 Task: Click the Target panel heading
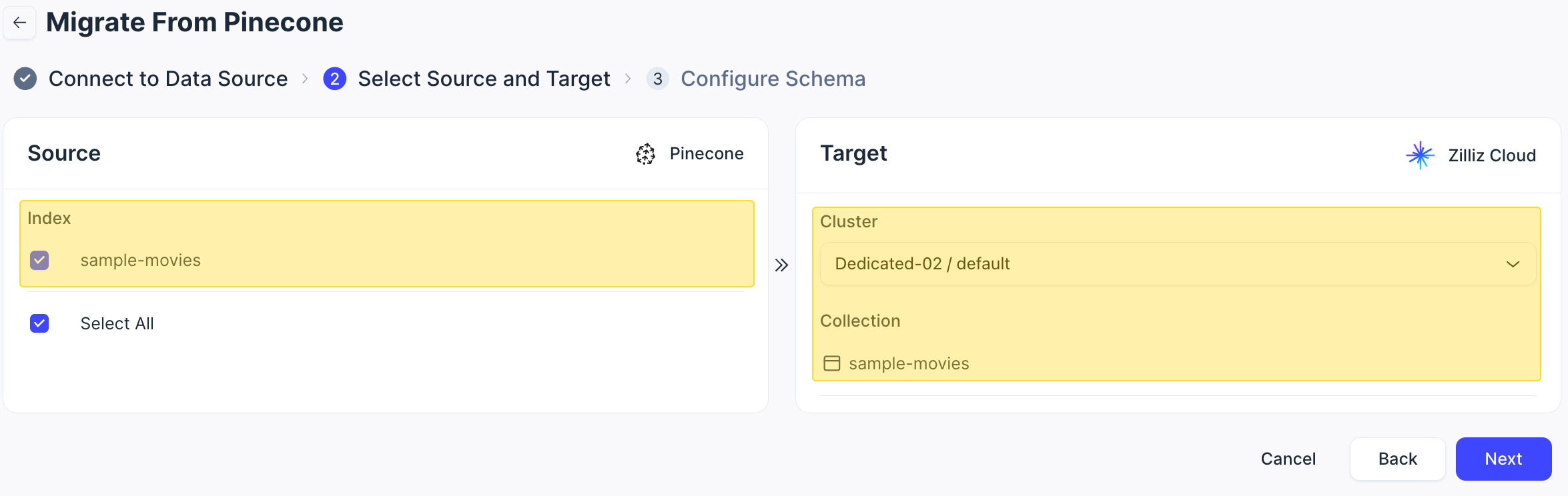pos(853,153)
